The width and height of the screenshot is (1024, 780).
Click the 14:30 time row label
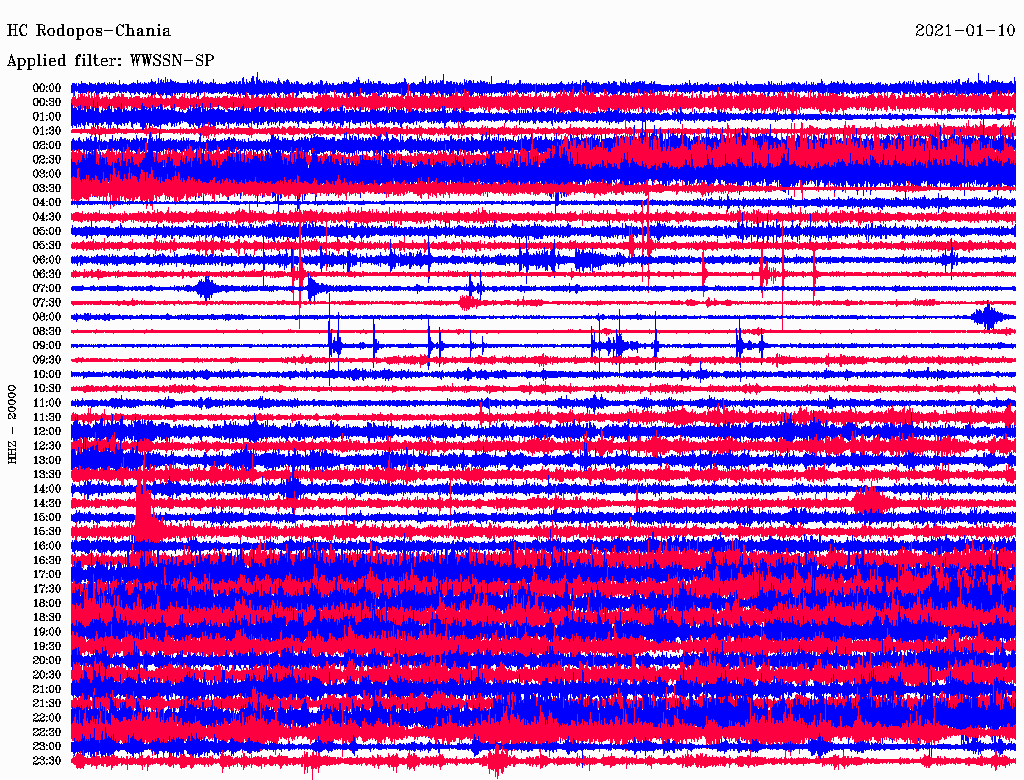[x=47, y=503]
